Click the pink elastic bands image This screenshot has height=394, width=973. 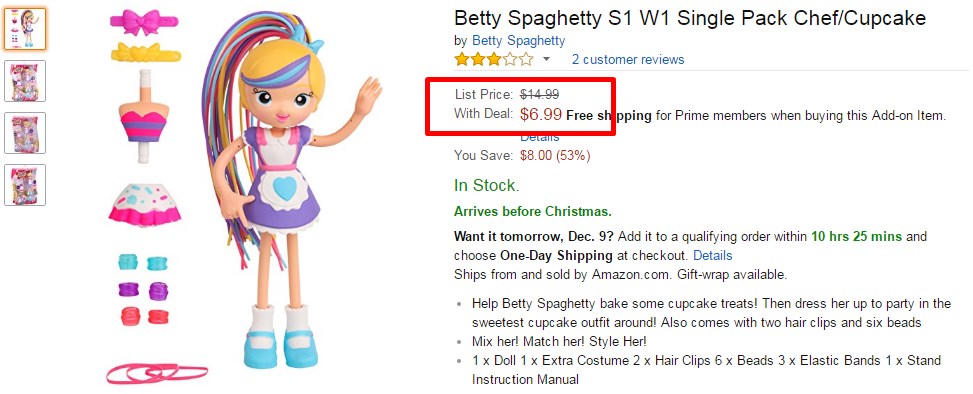[157, 374]
